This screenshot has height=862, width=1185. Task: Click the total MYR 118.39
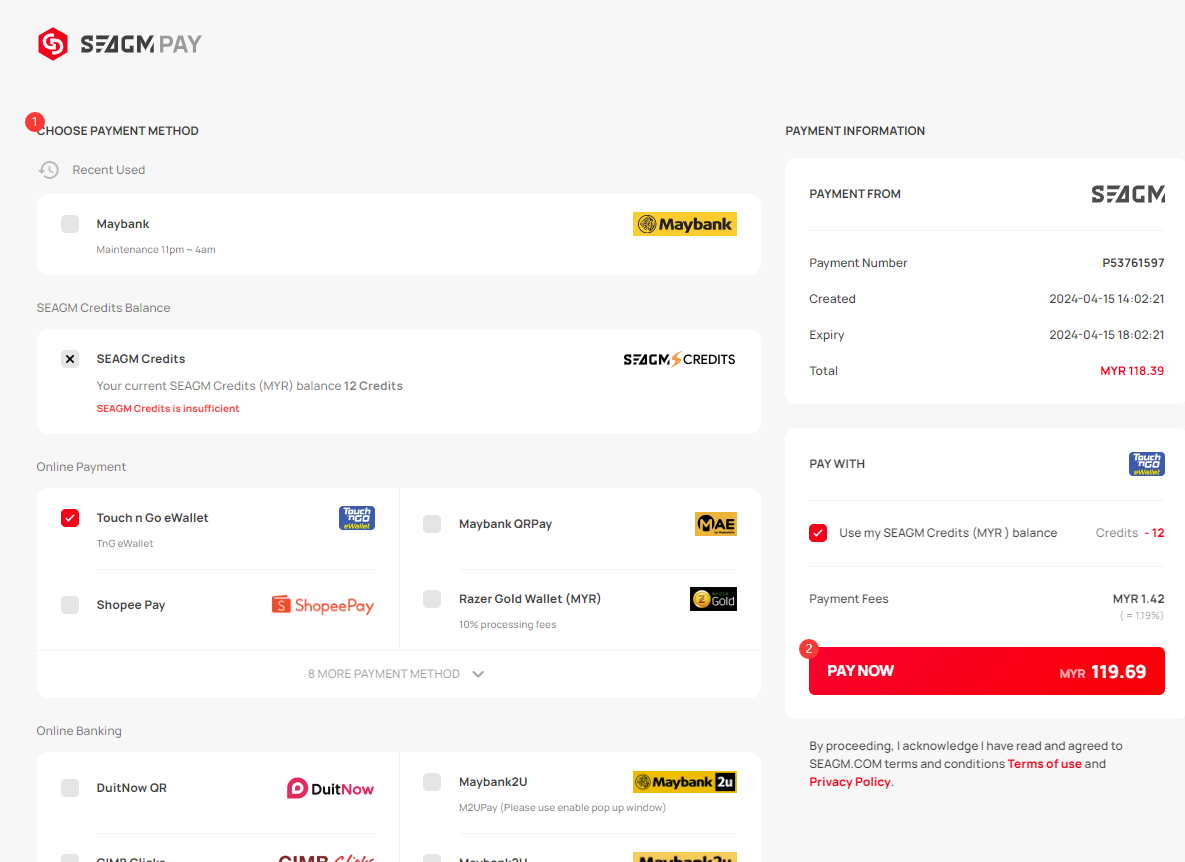point(1132,371)
